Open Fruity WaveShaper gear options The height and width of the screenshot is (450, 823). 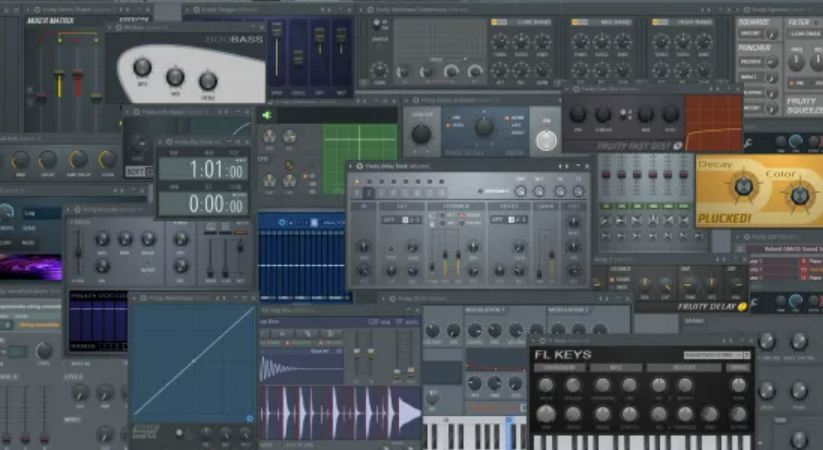point(143,298)
